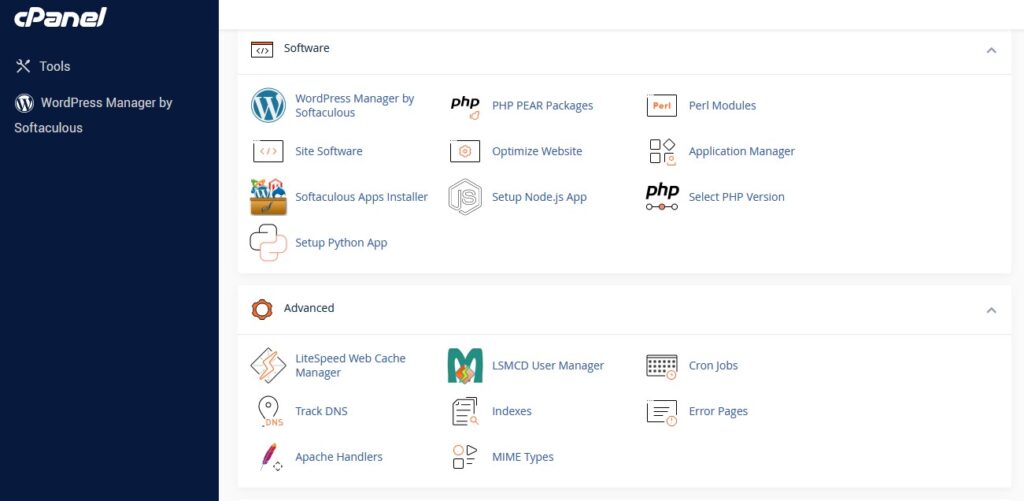
Task: Click the PHP PEAR Packages icon
Action: pos(465,107)
